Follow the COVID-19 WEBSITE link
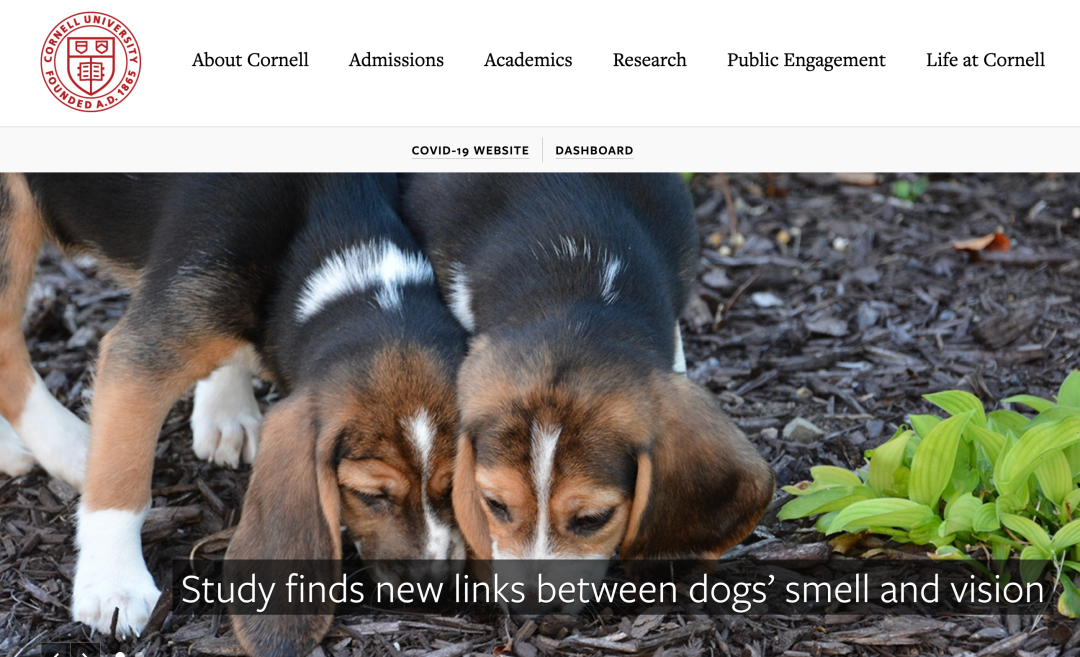The width and height of the screenshot is (1080, 657). click(x=470, y=150)
